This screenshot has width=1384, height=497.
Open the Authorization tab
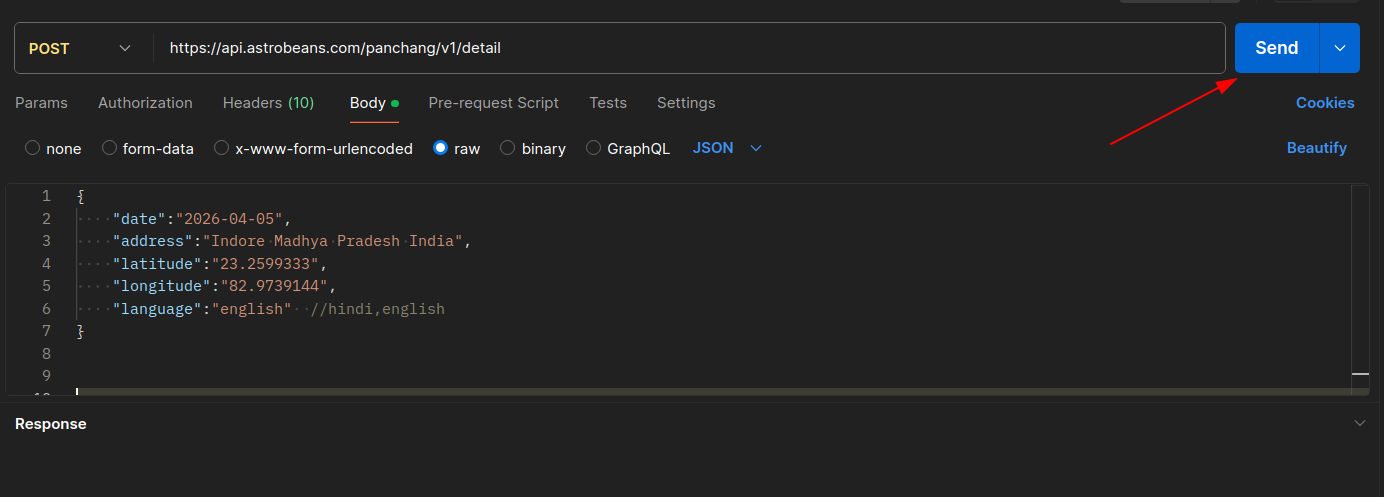[x=145, y=103]
